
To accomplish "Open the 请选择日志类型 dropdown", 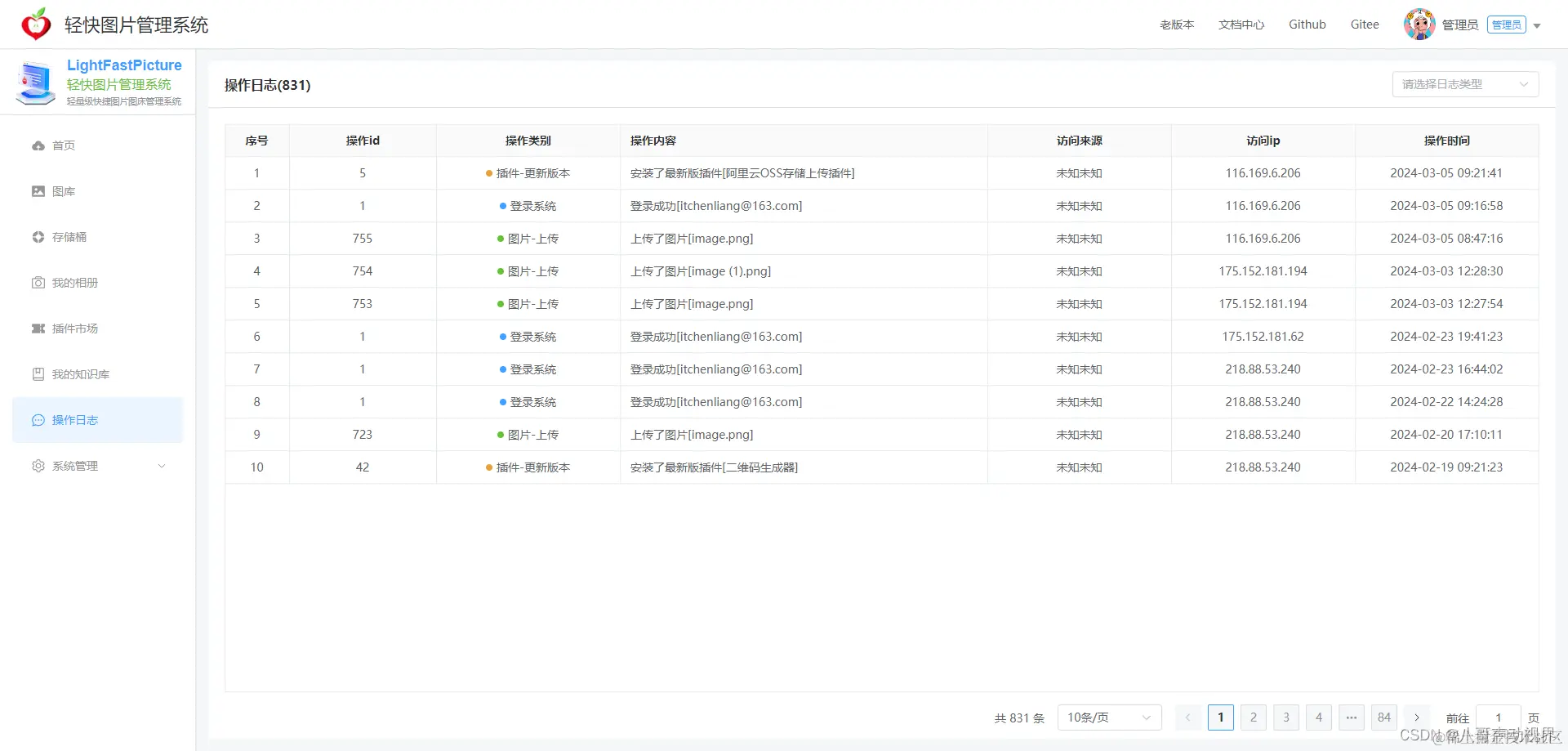I will [1465, 84].
